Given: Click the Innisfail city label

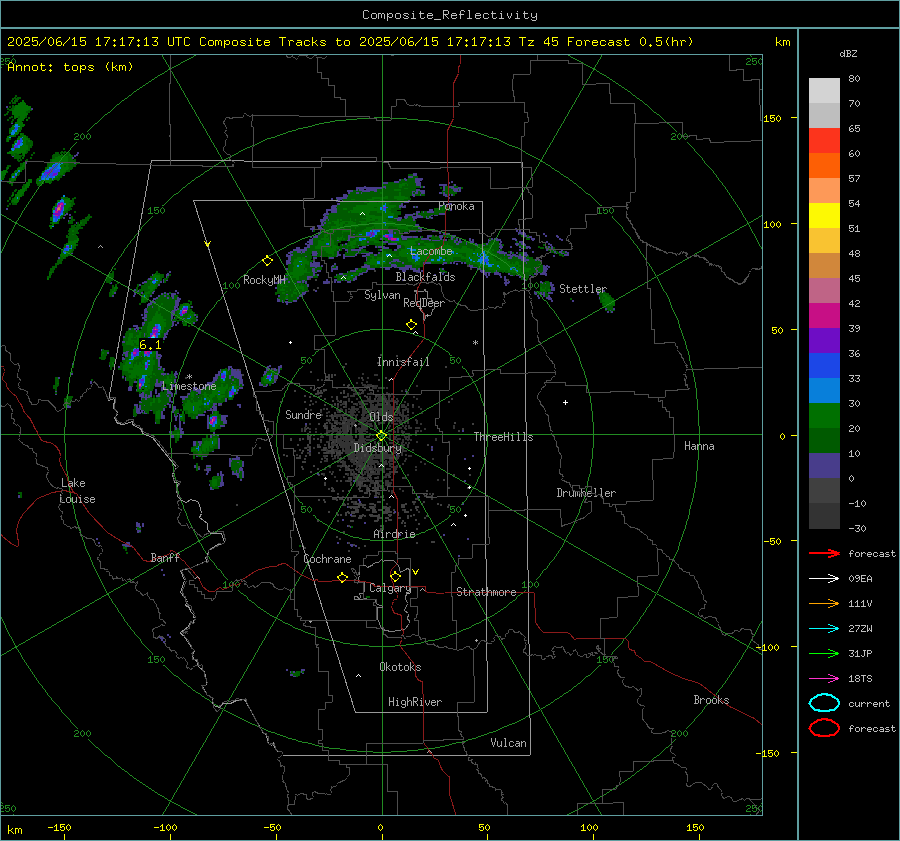Looking at the screenshot, I should [403, 362].
